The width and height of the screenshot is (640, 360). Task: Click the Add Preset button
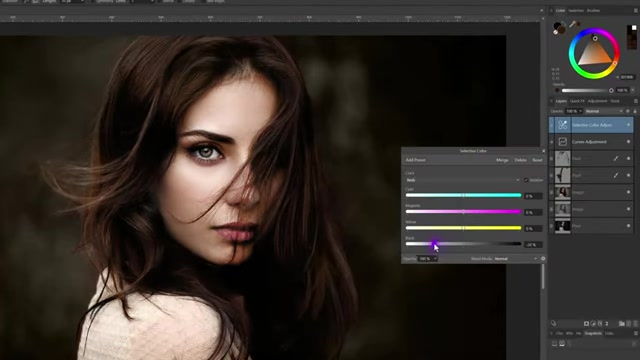coord(416,160)
